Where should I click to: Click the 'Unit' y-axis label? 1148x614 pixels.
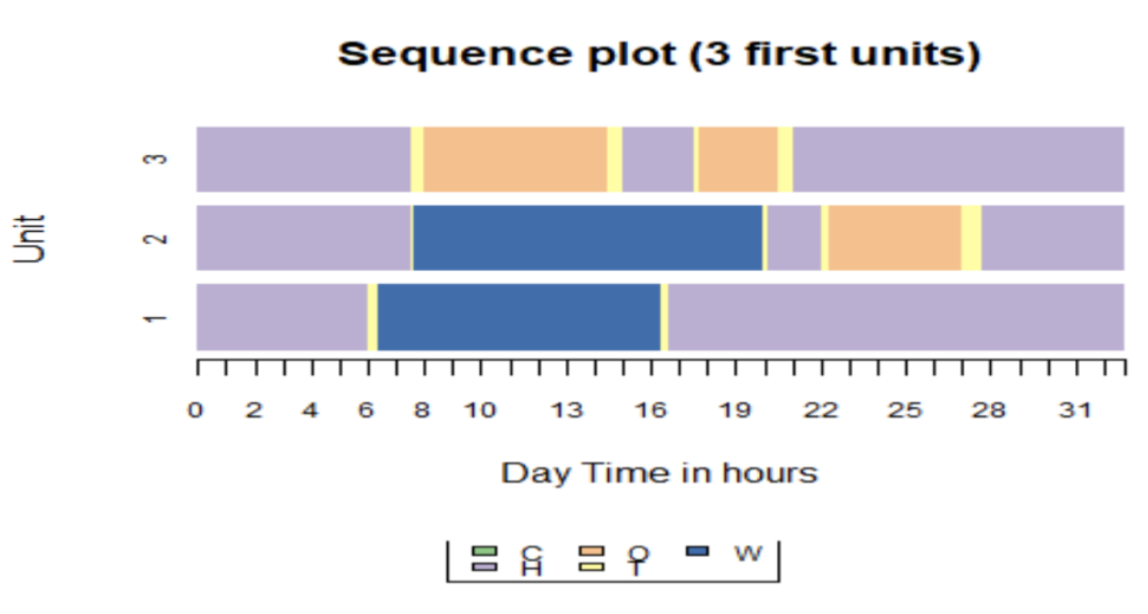pos(31,238)
